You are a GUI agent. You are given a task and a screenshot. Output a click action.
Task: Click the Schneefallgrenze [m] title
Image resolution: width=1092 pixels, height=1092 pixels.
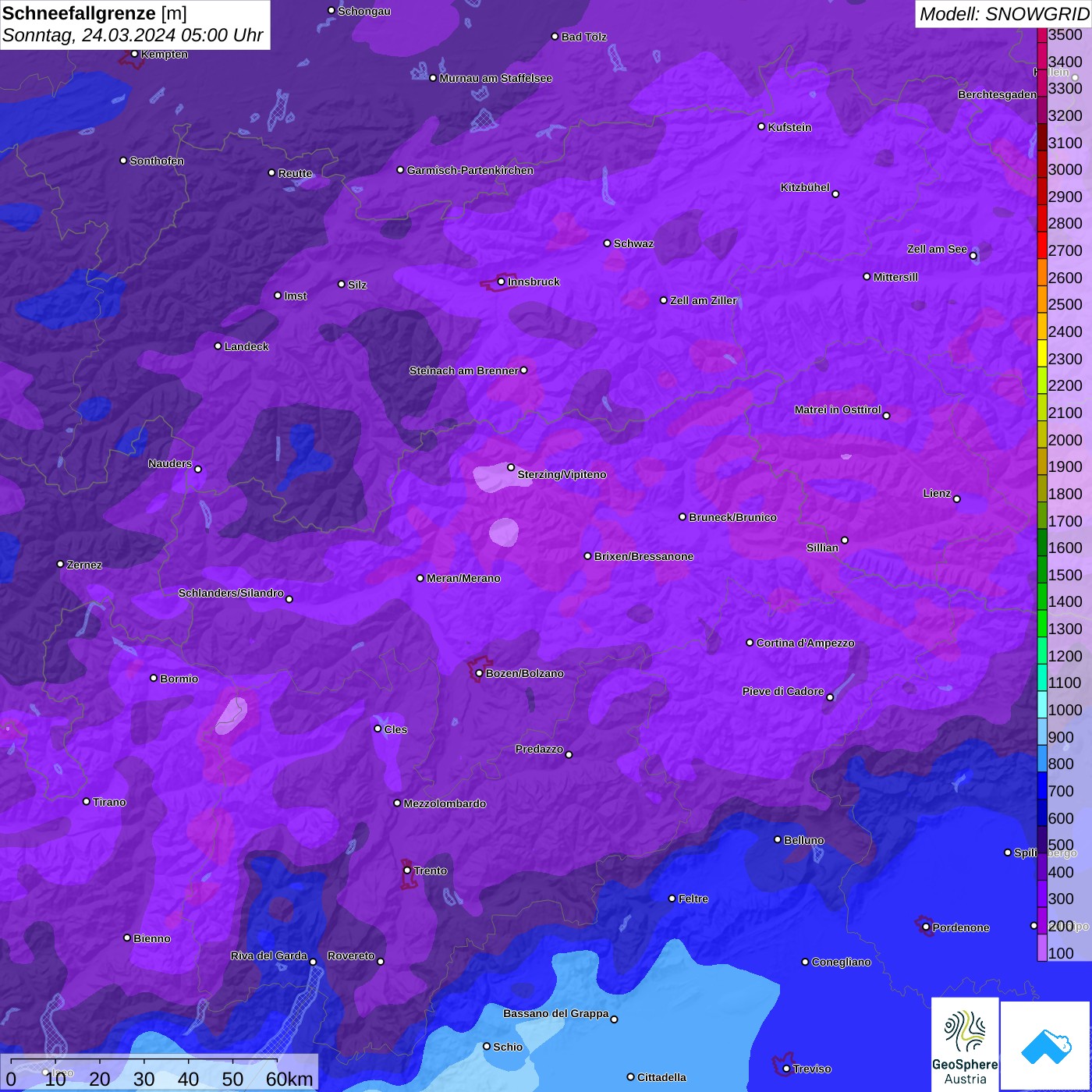coord(94,13)
